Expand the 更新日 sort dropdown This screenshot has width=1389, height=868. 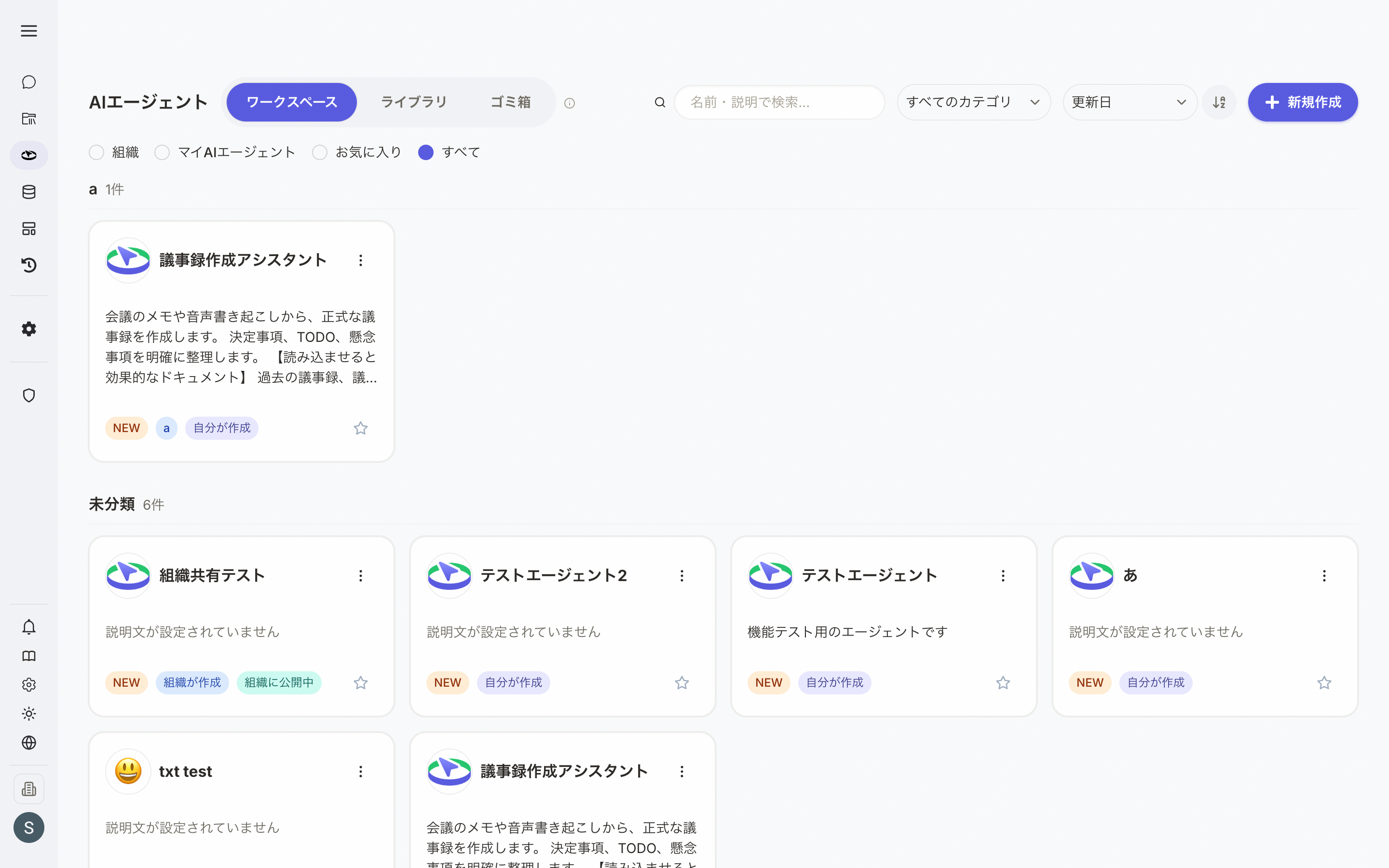(x=1130, y=102)
